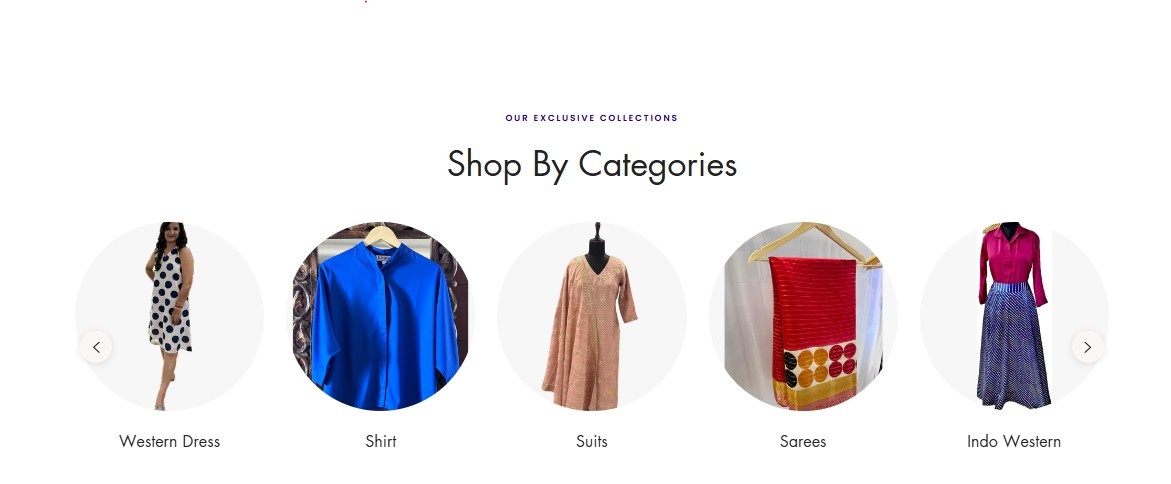Click the Indo Western label link
The width and height of the screenshot is (1171, 484).
coord(1014,441)
